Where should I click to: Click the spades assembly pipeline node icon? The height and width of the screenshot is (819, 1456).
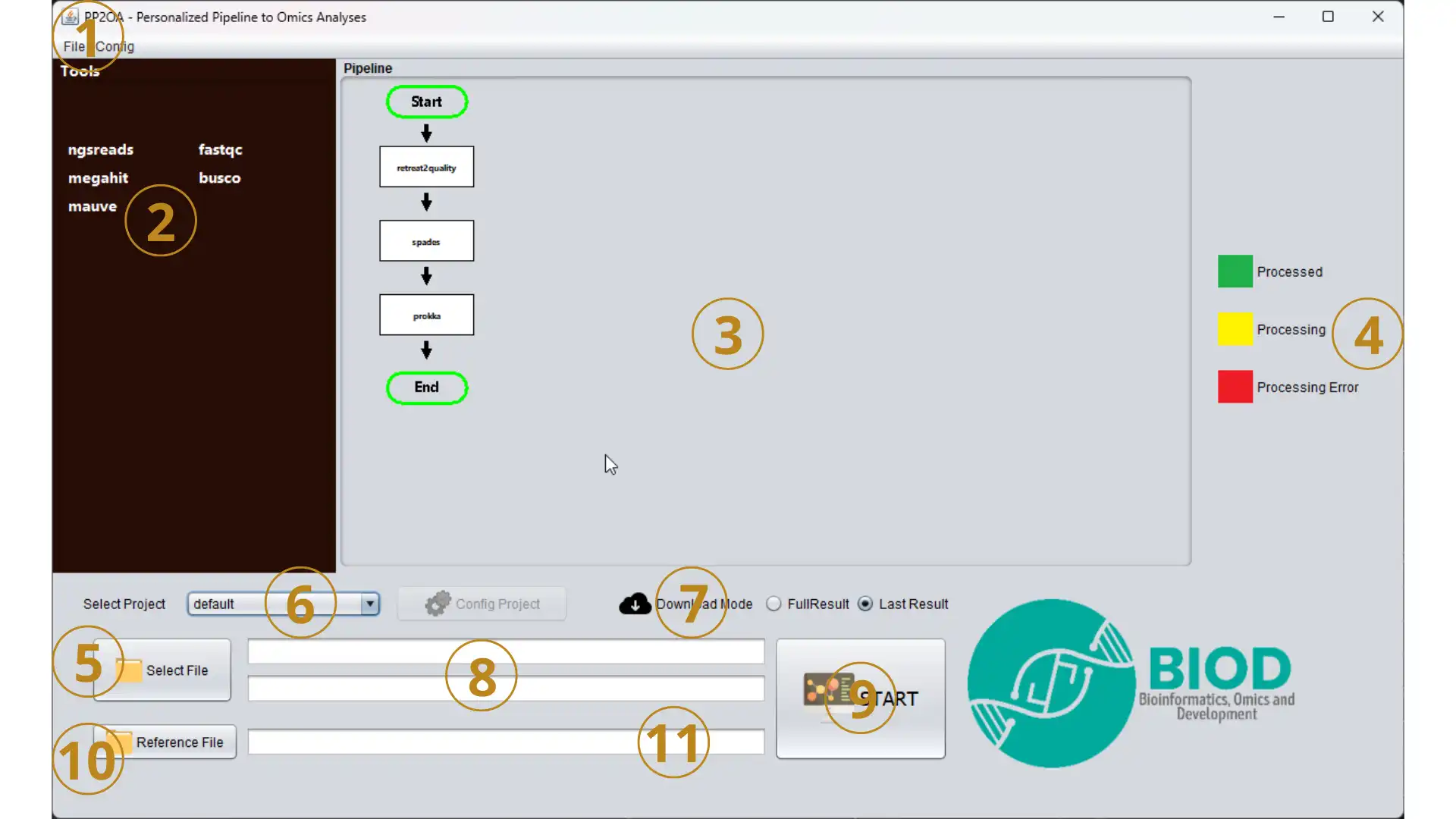427,240
